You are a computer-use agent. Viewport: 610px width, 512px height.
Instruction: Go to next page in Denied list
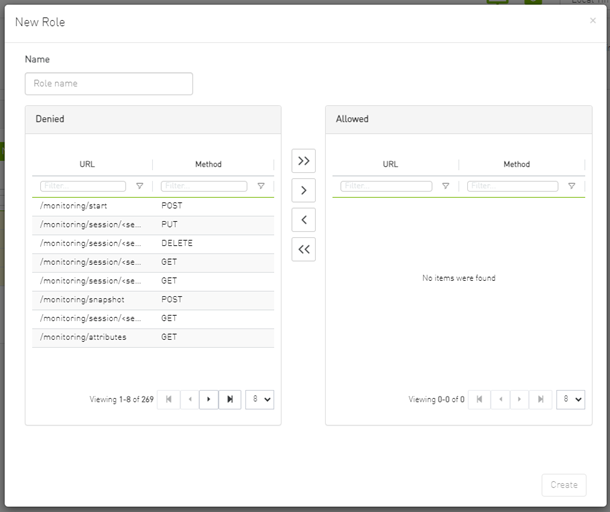tap(208, 399)
